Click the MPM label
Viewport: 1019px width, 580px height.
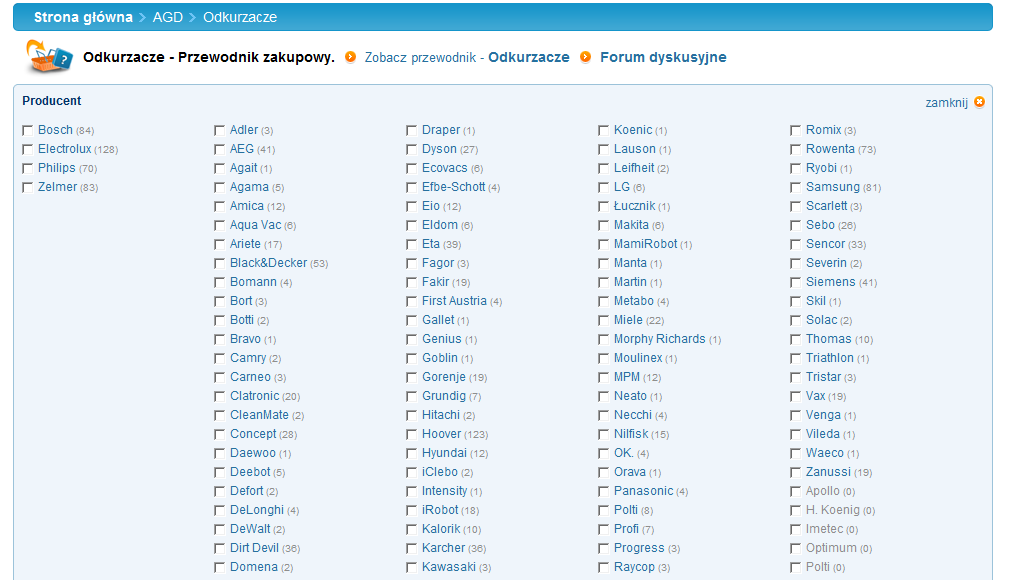(x=627, y=377)
